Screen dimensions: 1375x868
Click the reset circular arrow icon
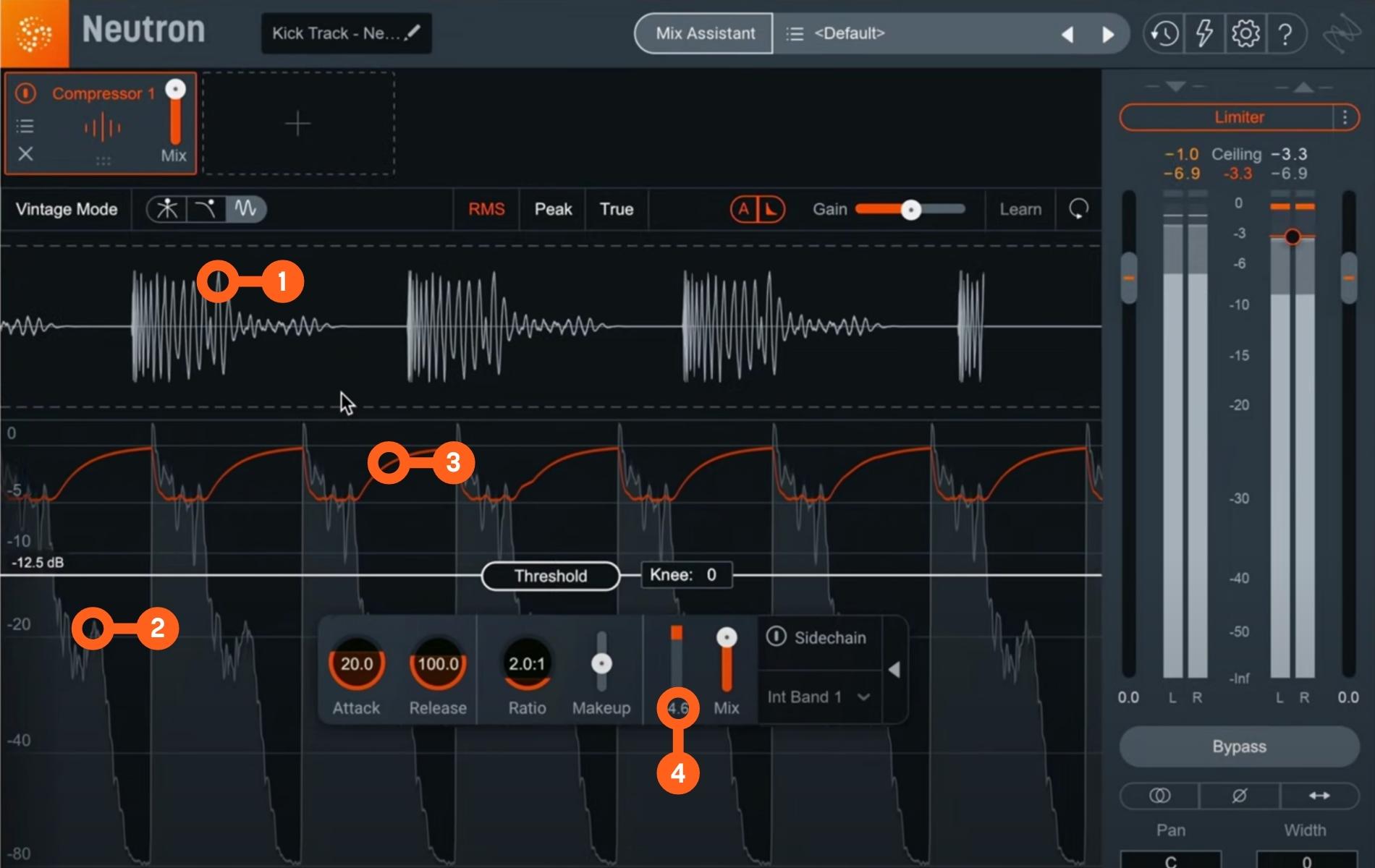(x=1078, y=209)
